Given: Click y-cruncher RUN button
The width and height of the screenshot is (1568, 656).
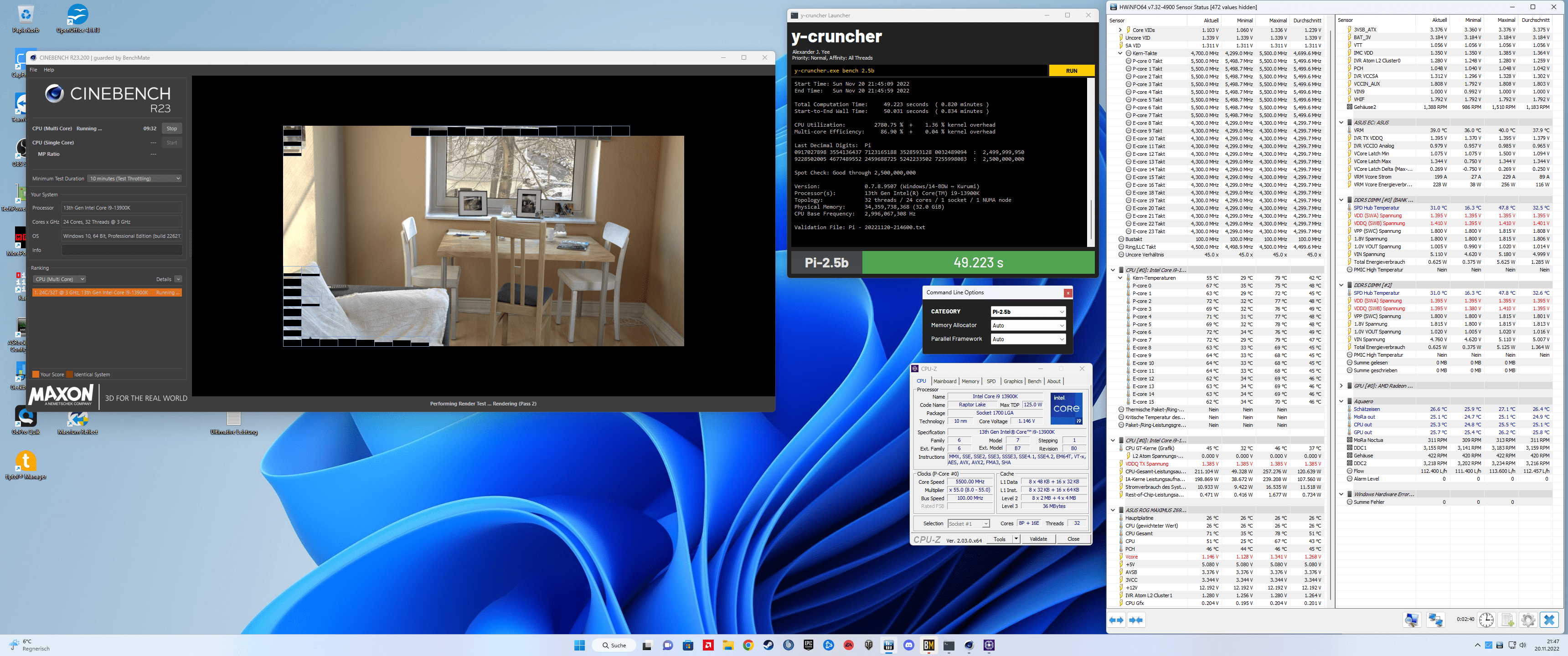Looking at the screenshot, I should tap(1071, 71).
